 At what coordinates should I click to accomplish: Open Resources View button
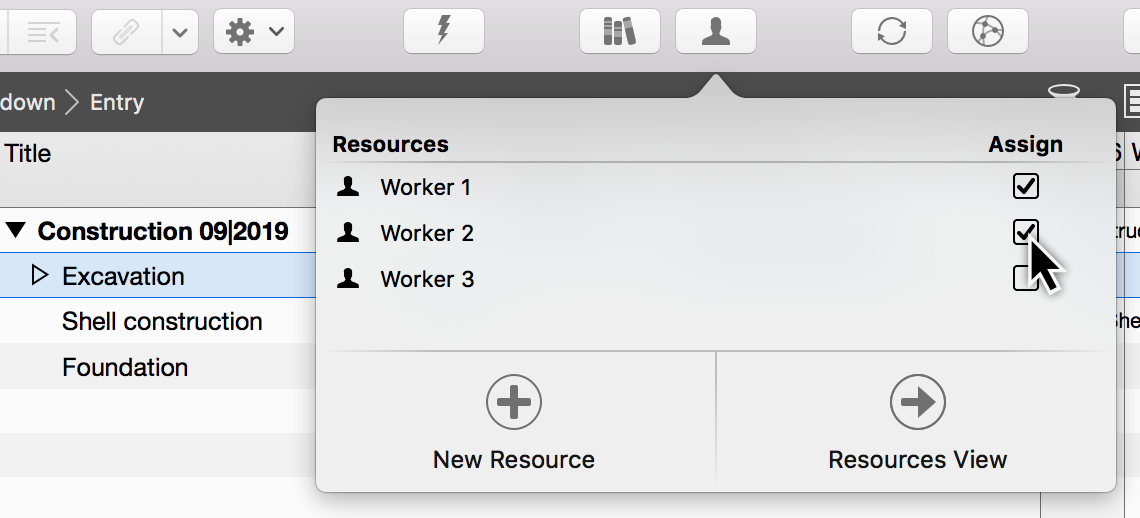point(917,402)
